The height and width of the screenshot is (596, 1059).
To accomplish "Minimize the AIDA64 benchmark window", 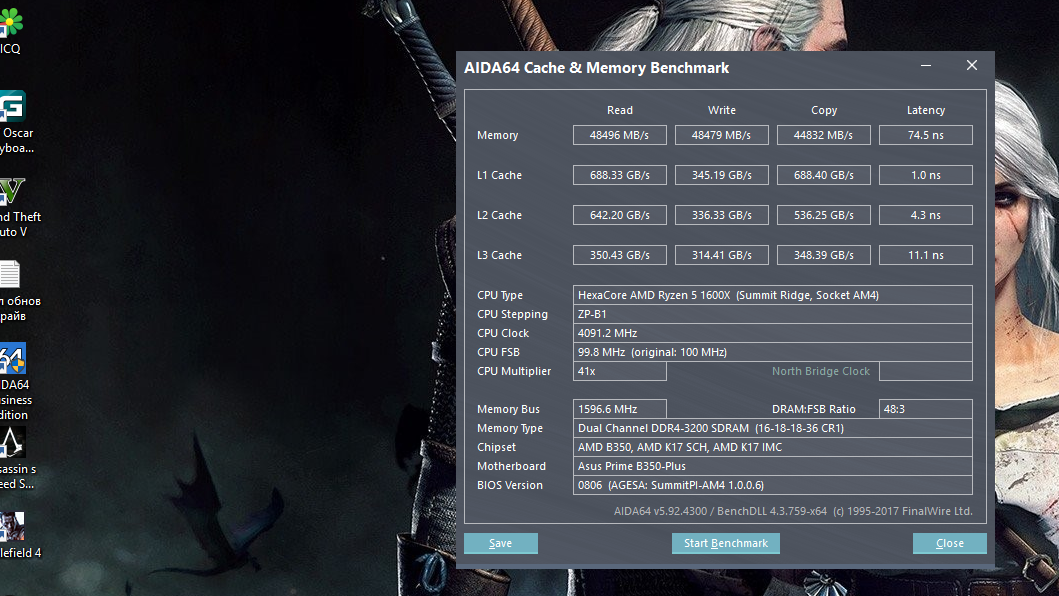I will point(926,66).
